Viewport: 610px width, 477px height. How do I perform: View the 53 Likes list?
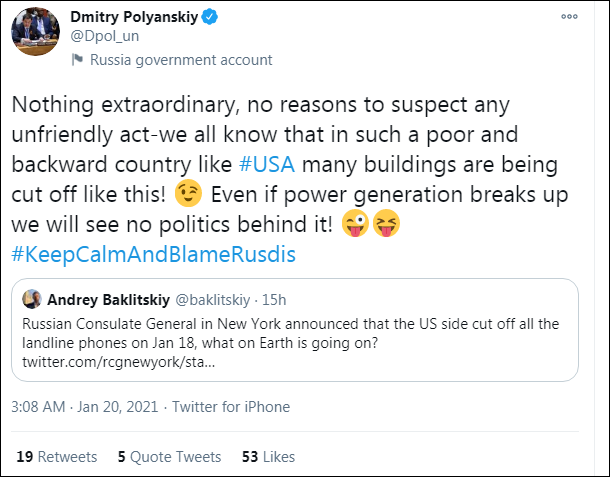click(x=268, y=457)
